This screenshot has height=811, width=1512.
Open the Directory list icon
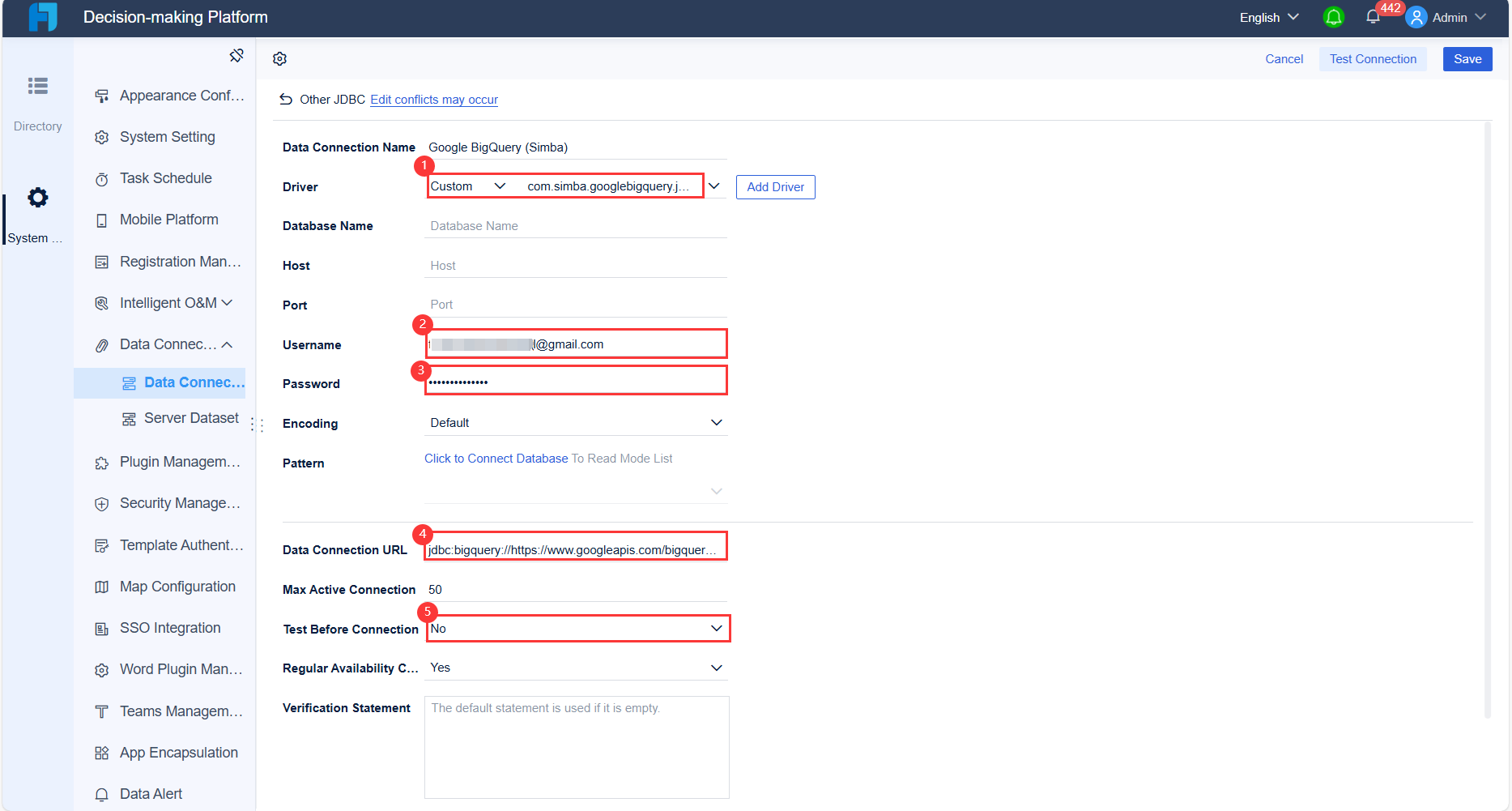point(37,85)
